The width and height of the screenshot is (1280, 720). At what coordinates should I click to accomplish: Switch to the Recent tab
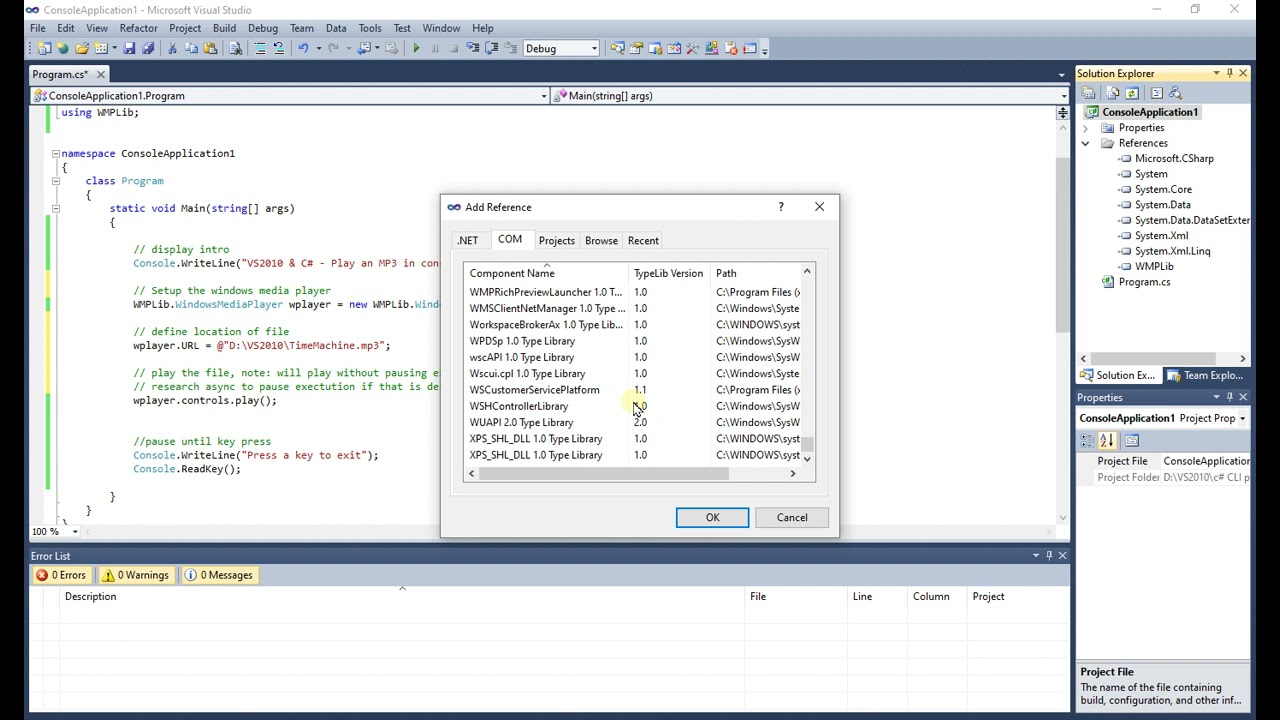[643, 241]
